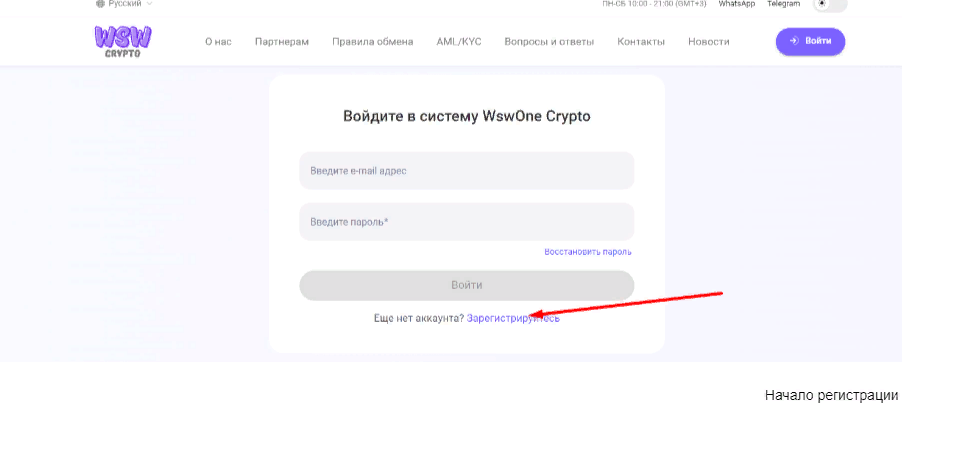Open the Telegram contact link
Viewport: 970px width, 453px height.
click(783, 4)
